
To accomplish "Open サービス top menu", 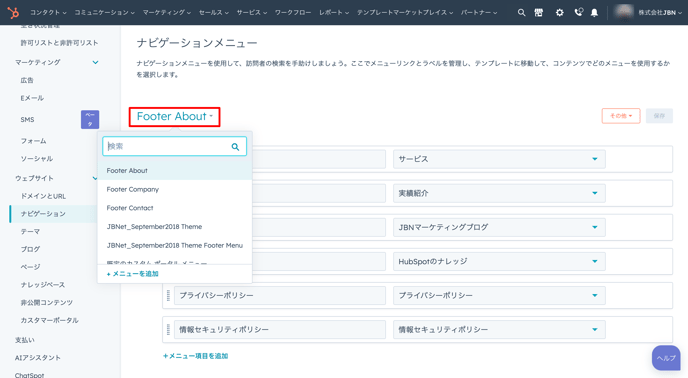I will click(252, 12).
